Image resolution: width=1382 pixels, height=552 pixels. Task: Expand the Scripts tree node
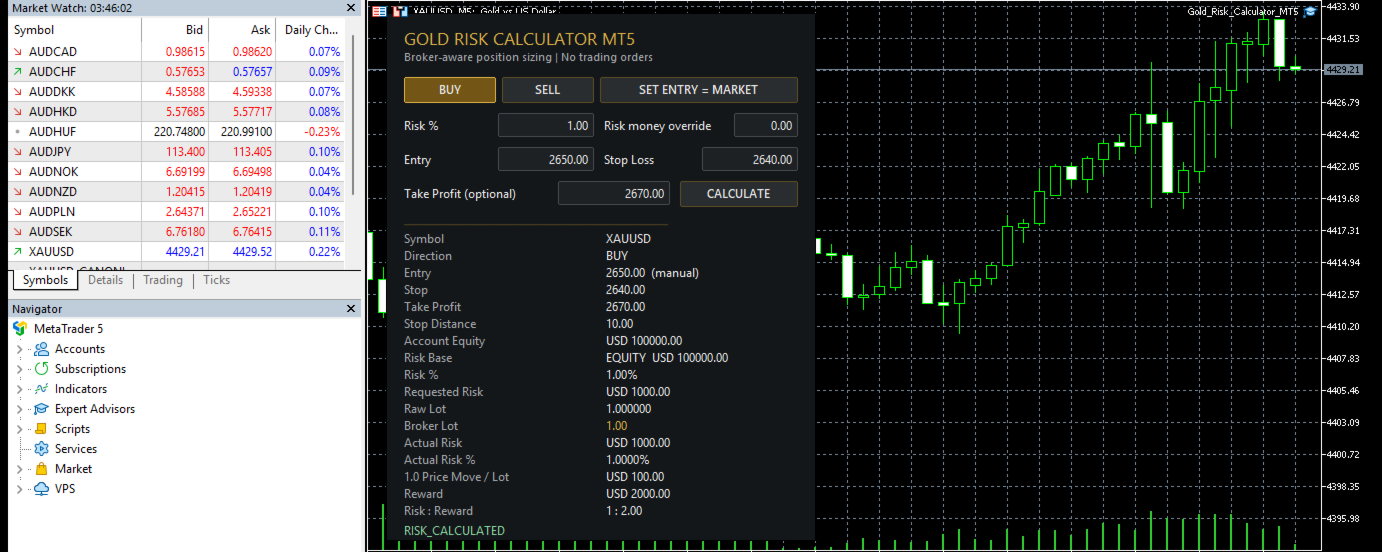19,429
